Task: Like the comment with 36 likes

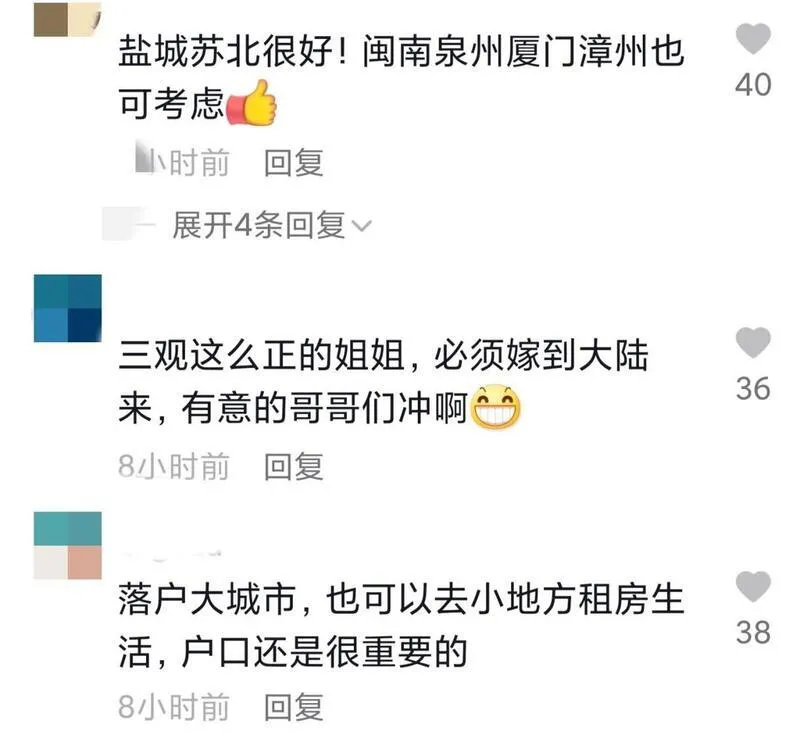Action: [x=753, y=342]
